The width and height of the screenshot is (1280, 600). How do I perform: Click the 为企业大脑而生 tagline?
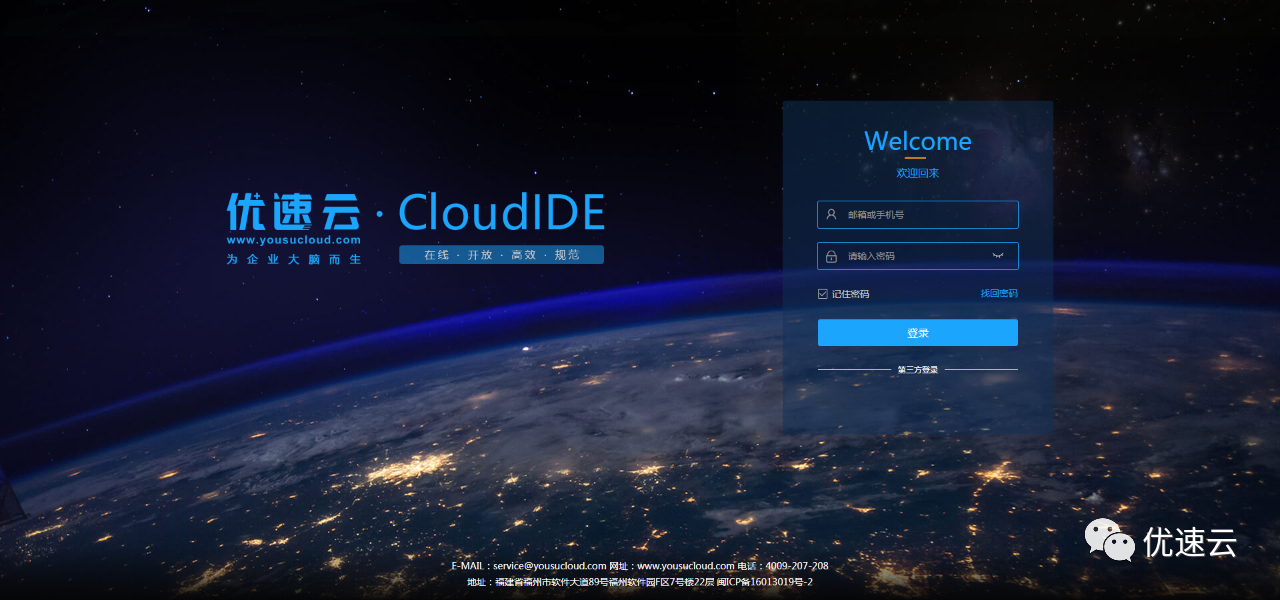click(x=294, y=259)
